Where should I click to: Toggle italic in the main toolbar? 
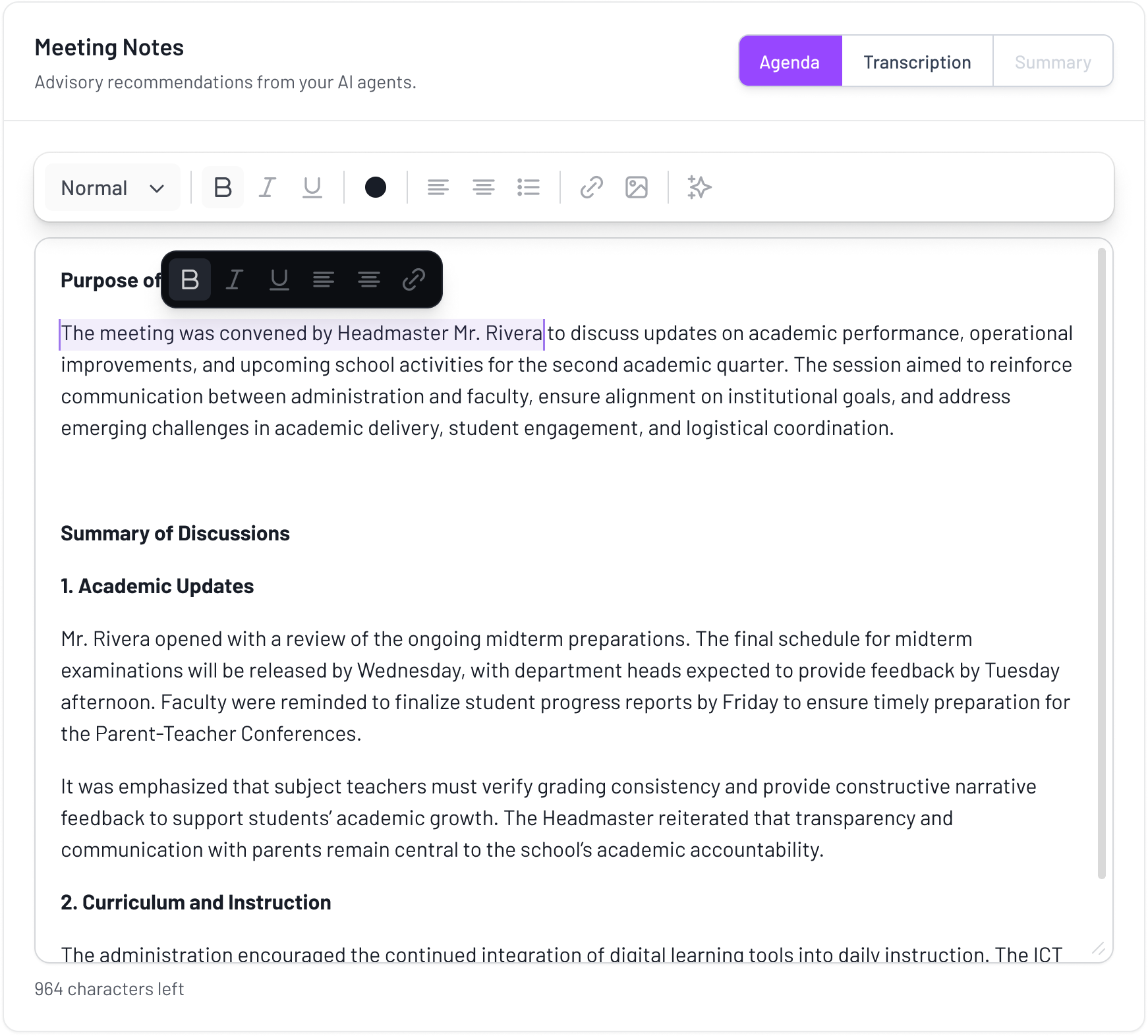click(267, 188)
